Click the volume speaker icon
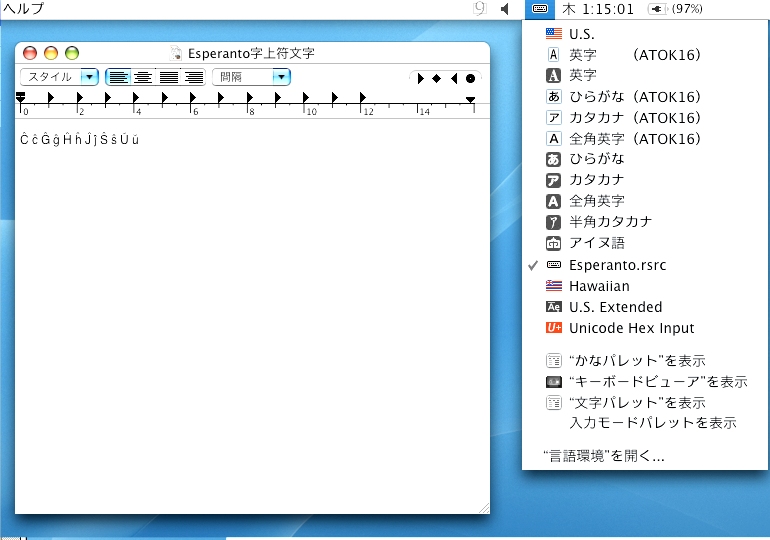The height and width of the screenshot is (540, 770). [505, 9]
